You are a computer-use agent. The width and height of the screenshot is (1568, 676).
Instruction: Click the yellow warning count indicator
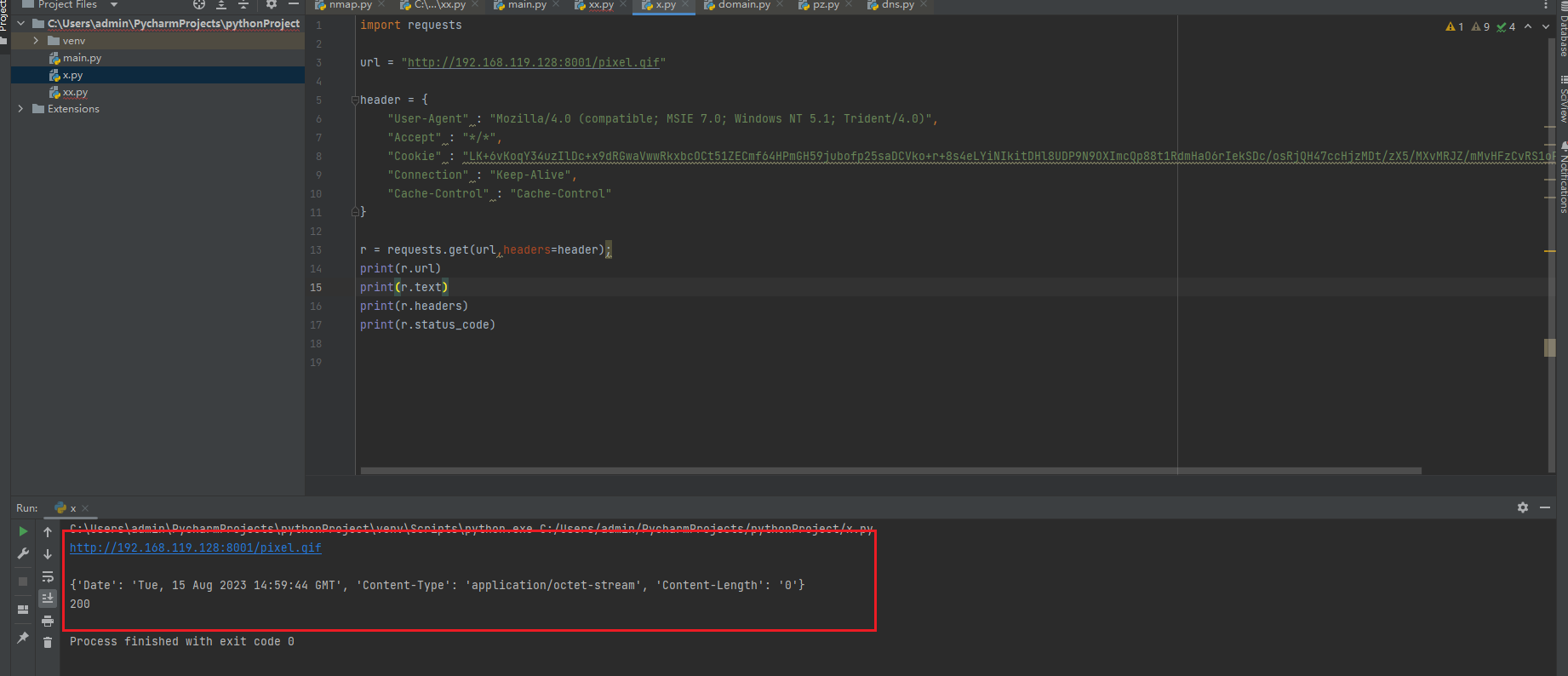[1455, 26]
